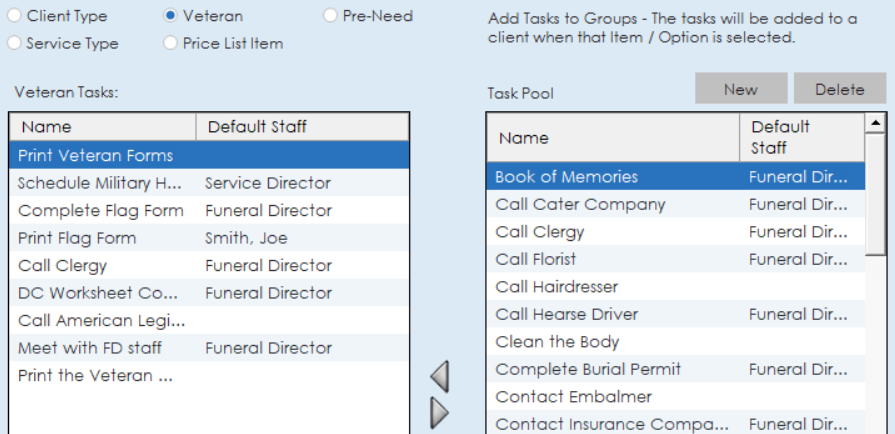This screenshot has height=434, width=895.
Task: Select the Client Type radio button
Action: [x=15, y=16]
